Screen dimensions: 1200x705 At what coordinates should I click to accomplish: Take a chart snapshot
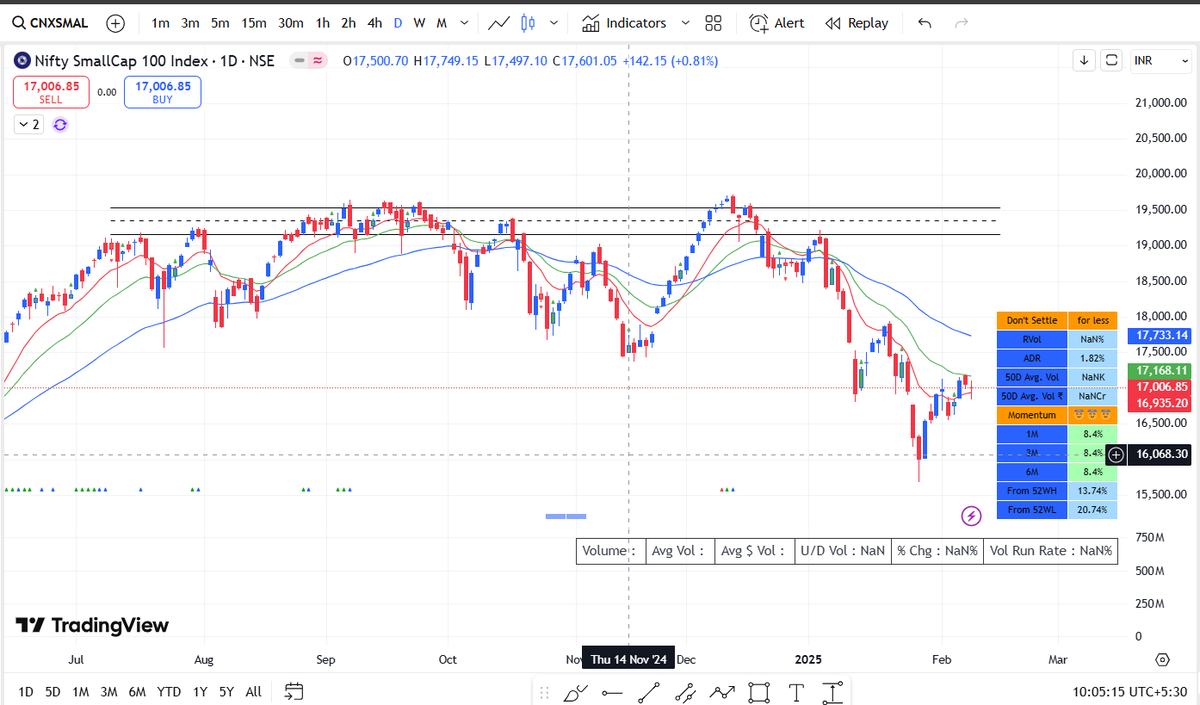[1111, 60]
